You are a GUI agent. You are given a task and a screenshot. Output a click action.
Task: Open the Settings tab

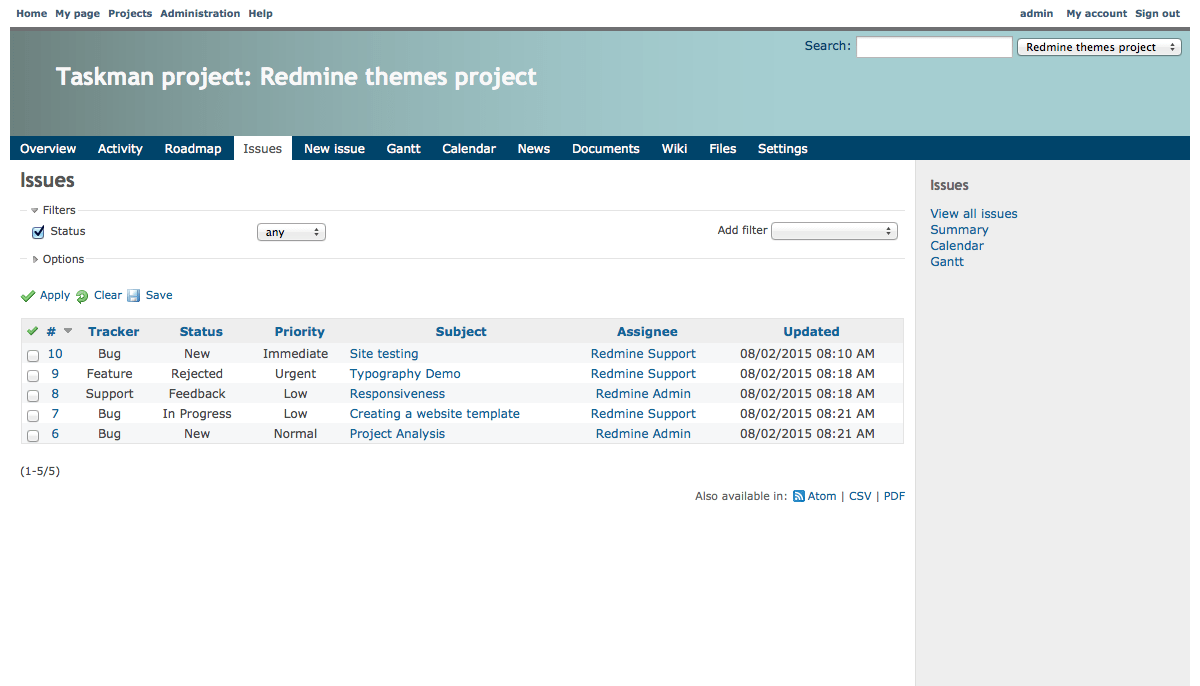click(783, 149)
